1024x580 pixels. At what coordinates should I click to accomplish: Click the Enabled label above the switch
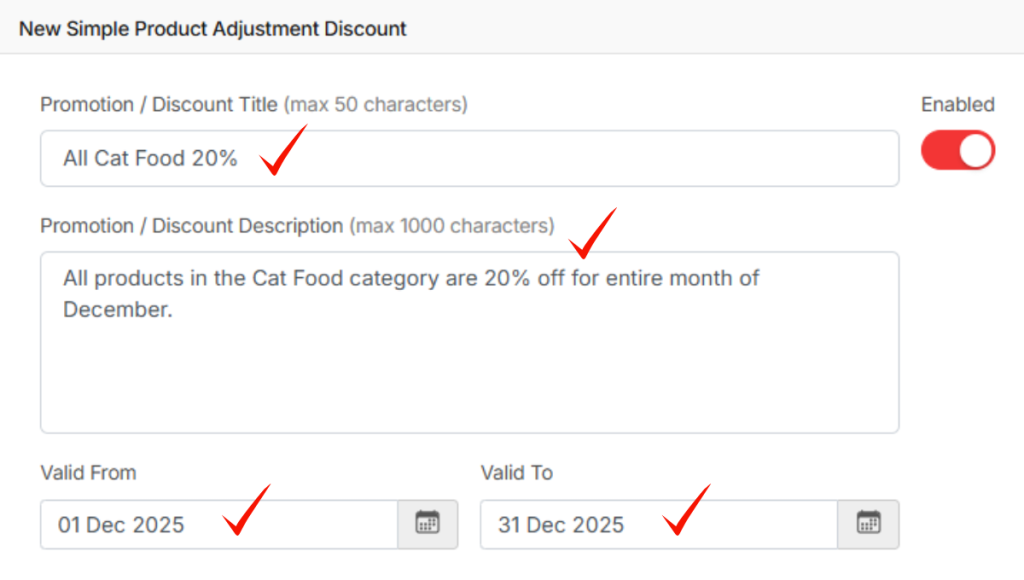pyautogui.click(x=958, y=105)
